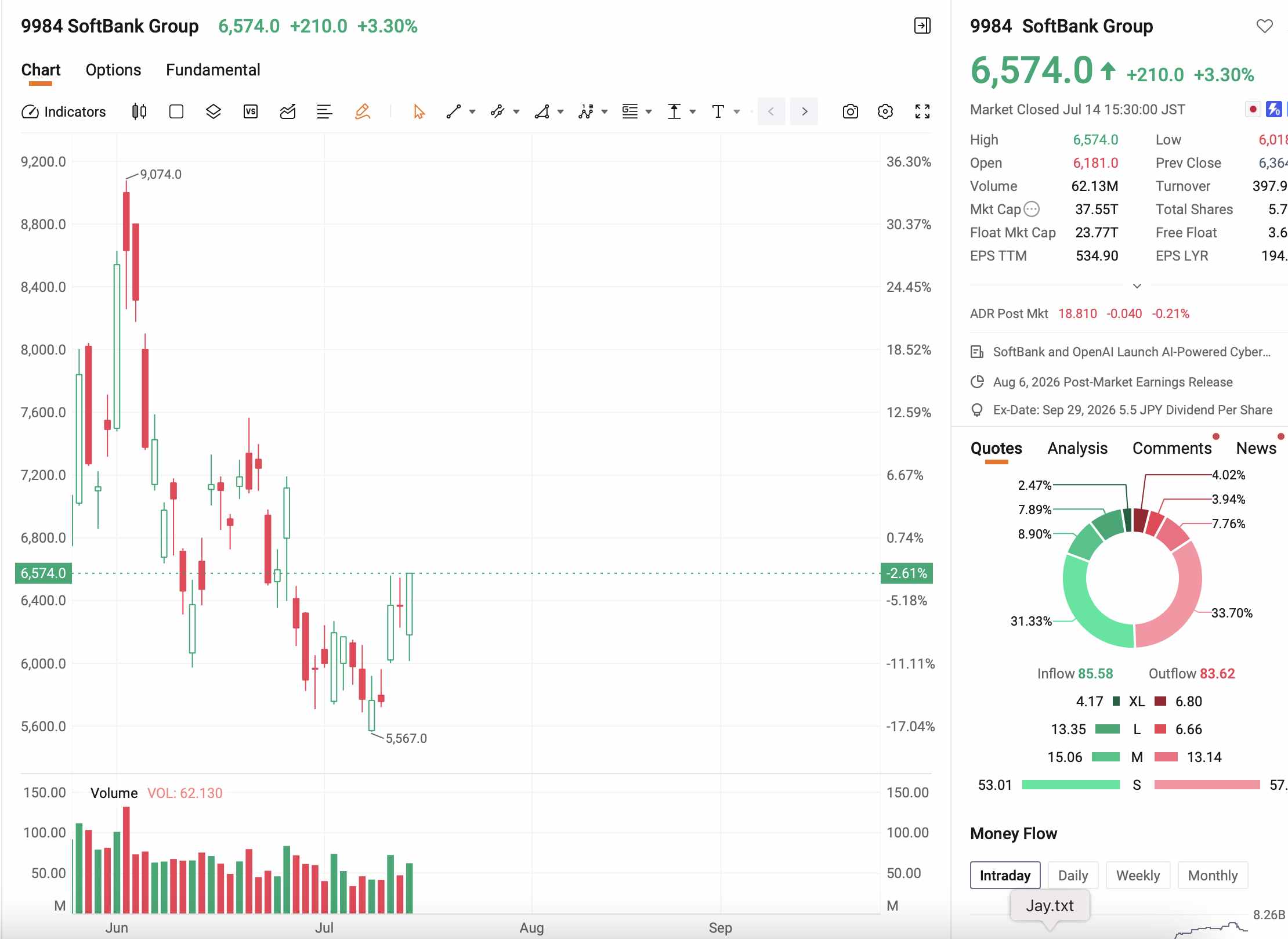Open the Ex-Date dividend notice
1288x939 pixels.
pyautogui.click(x=1133, y=410)
